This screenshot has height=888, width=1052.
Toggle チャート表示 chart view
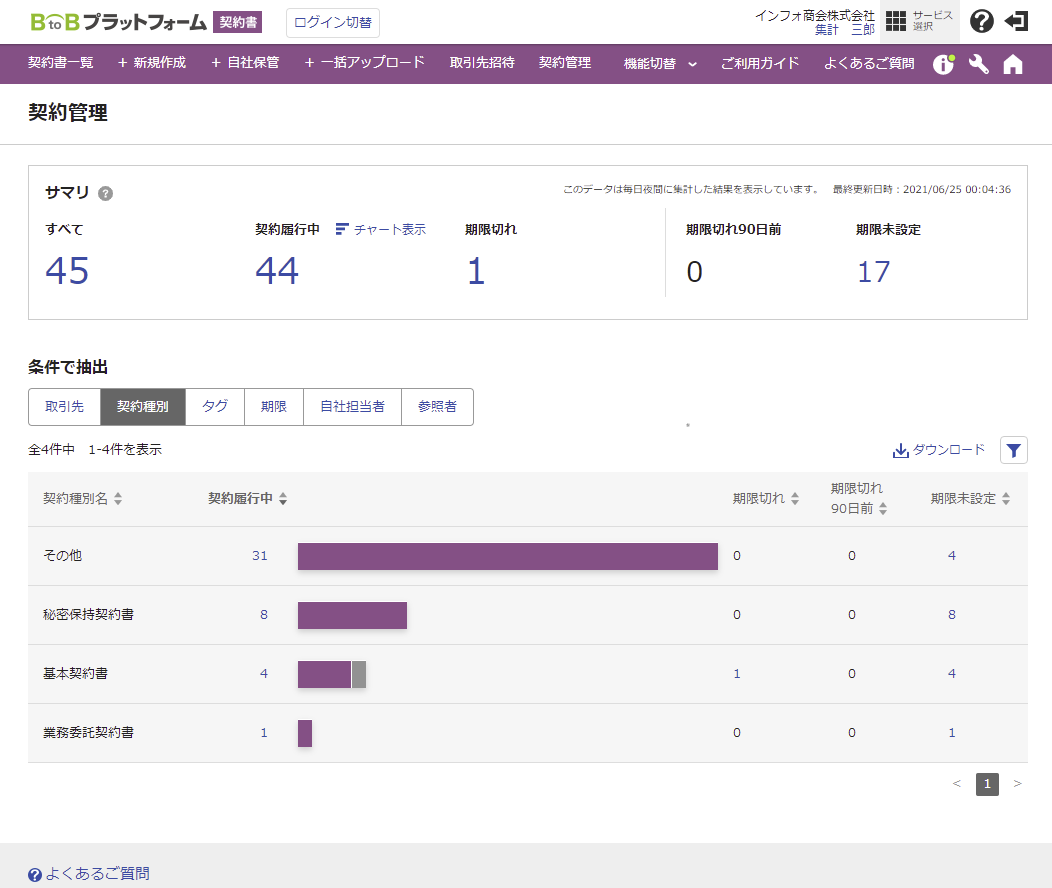(380, 229)
